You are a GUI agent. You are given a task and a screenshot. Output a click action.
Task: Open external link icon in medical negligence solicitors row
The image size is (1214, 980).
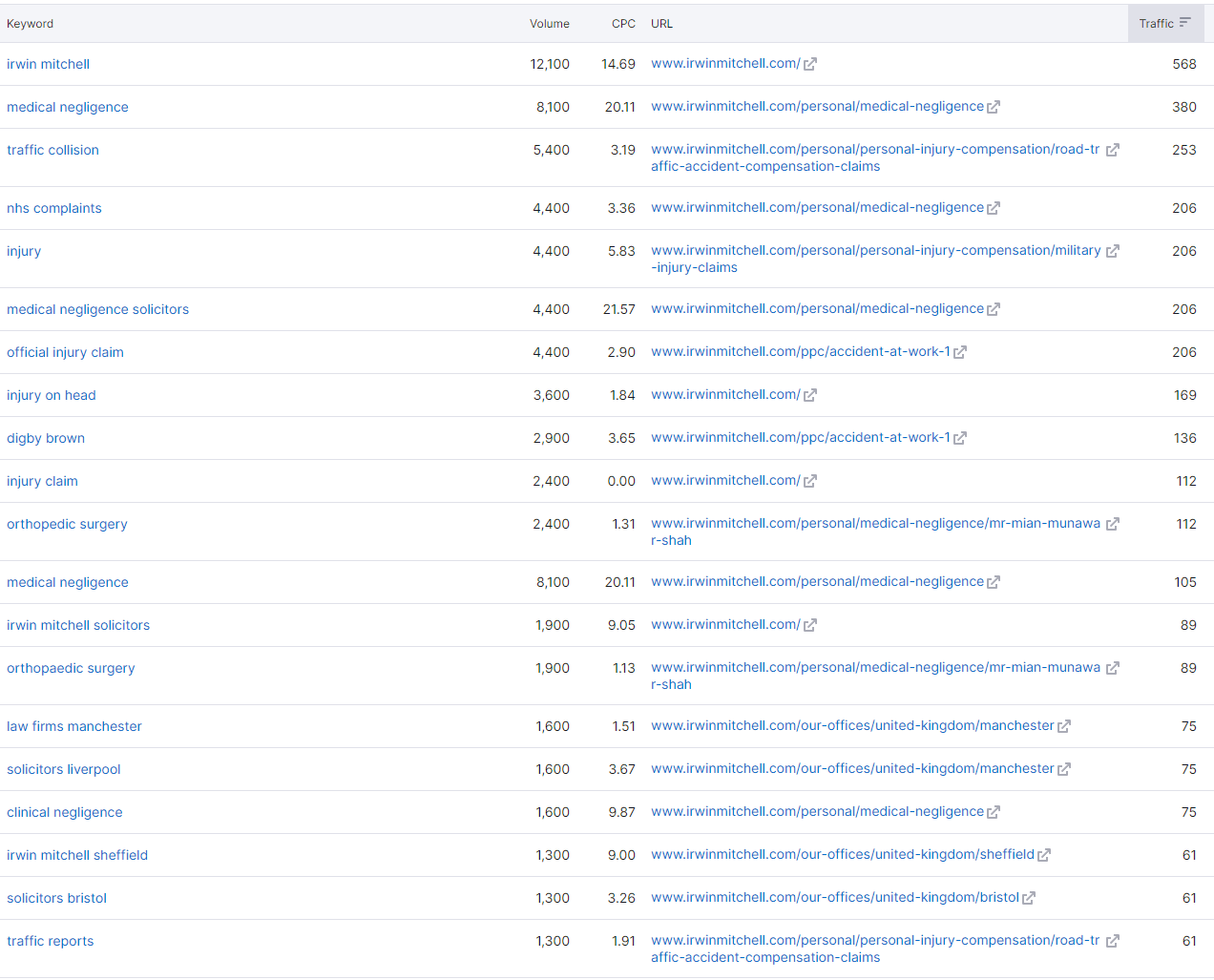[993, 309]
